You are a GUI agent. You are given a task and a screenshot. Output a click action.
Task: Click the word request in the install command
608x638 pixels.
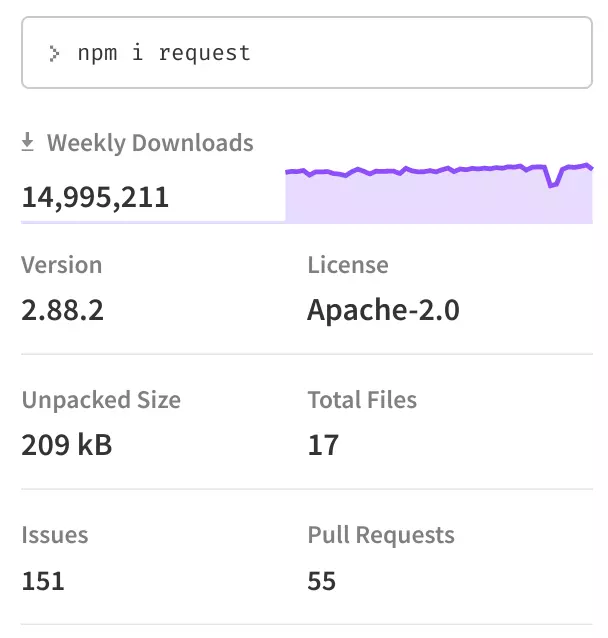click(204, 53)
